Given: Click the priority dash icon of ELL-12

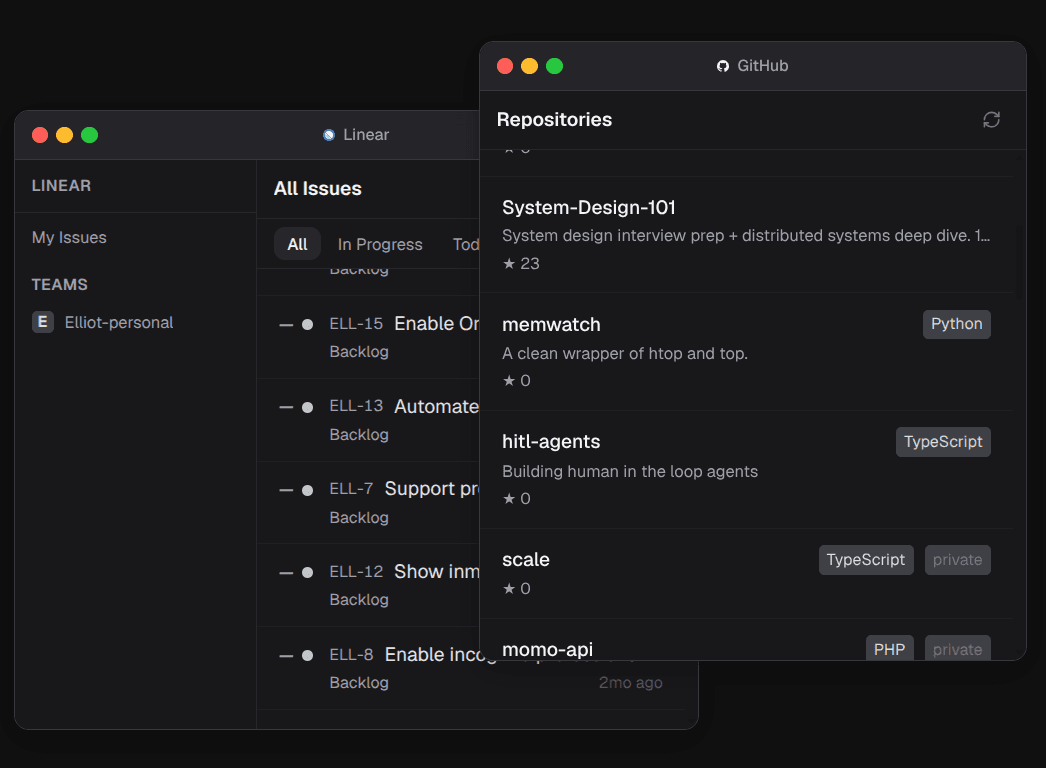Looking at the screenshot, I should coord(286,572).
